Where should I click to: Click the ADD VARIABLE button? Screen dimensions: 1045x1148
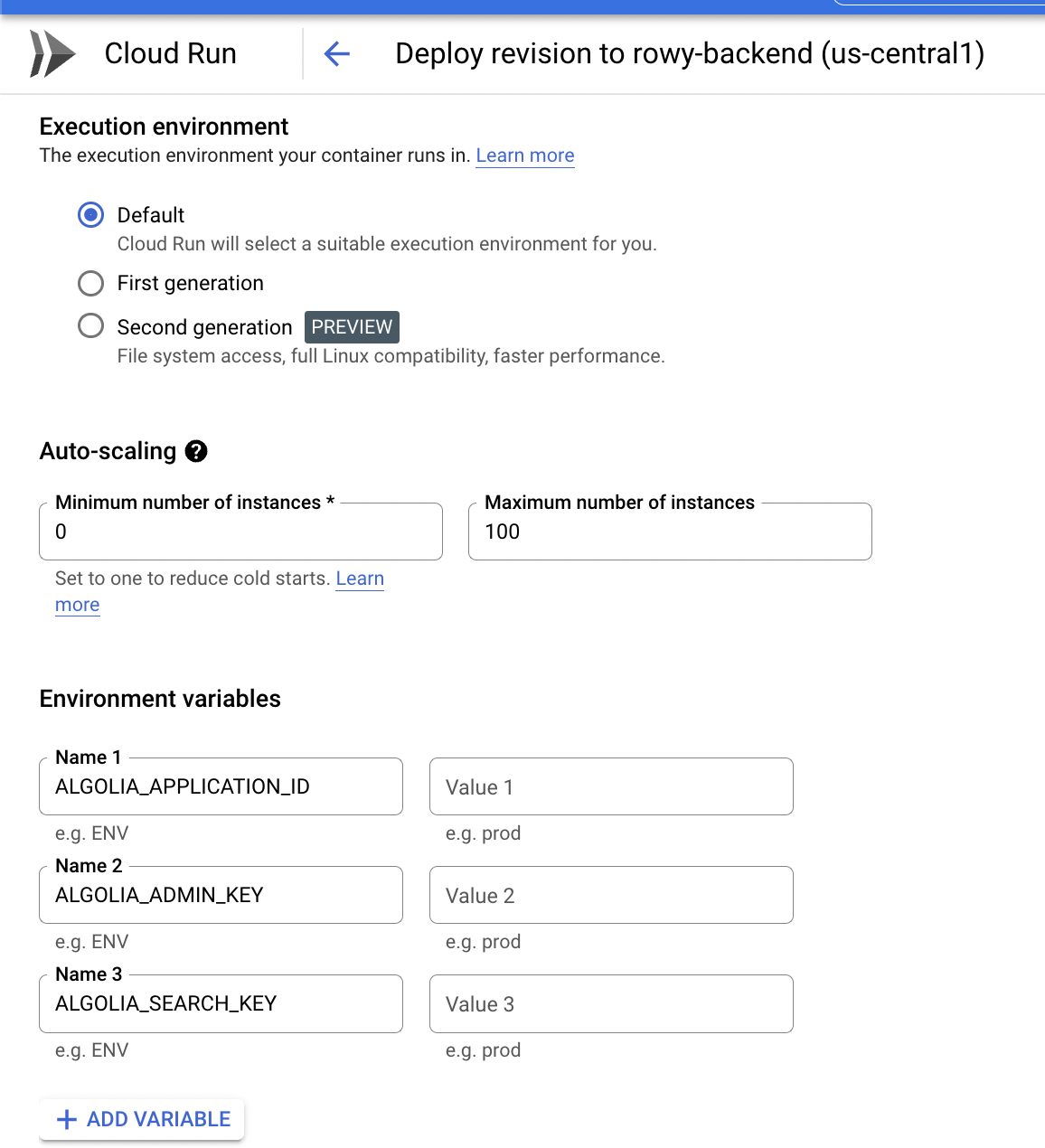tap(142, 1119)
